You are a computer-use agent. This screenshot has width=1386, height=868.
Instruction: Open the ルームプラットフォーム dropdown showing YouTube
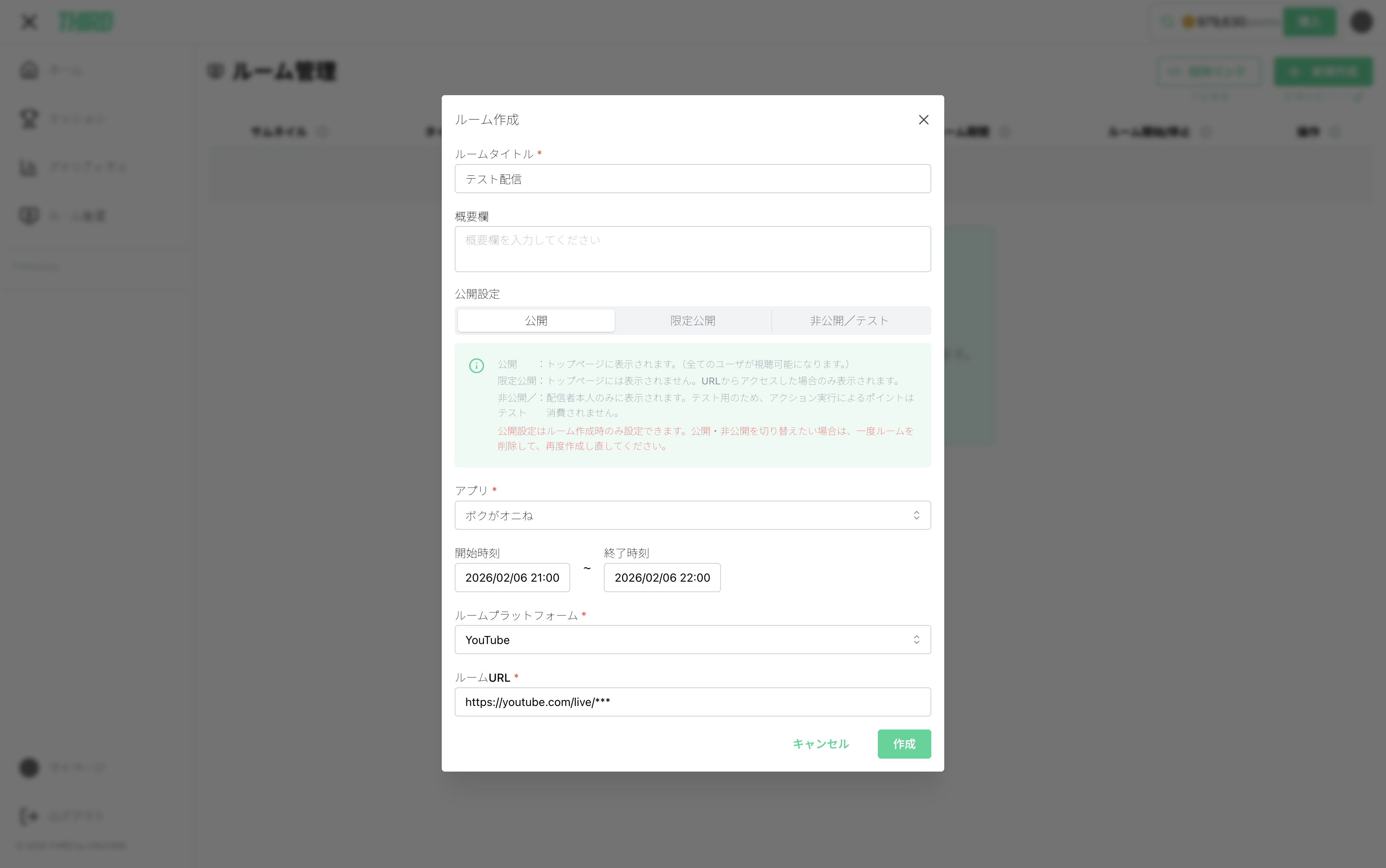pyautogui.click(x=692, y=640)
